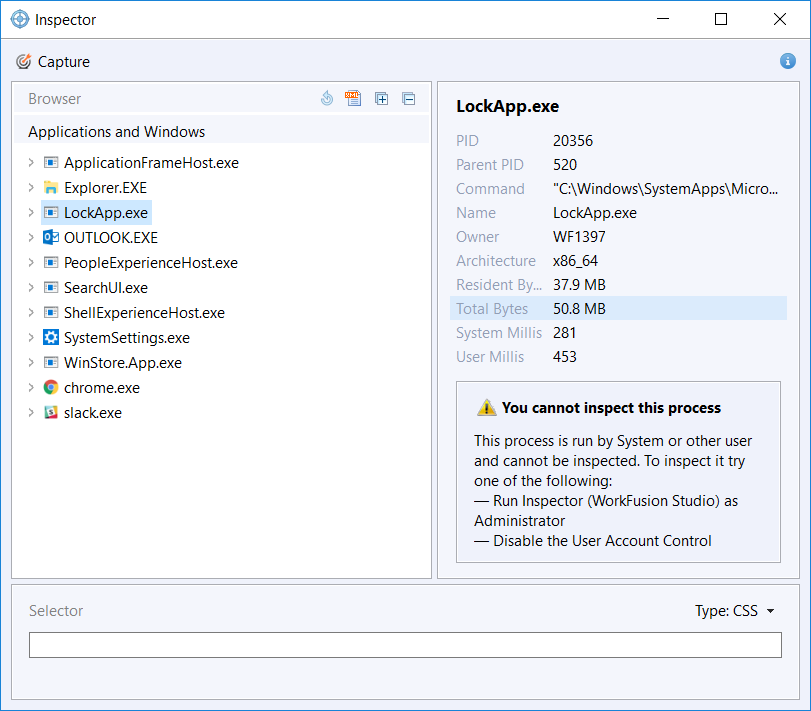This screenshot has height=711, width=811.
Task: Click the Architecture value x86_64
Action: (575, 261)
